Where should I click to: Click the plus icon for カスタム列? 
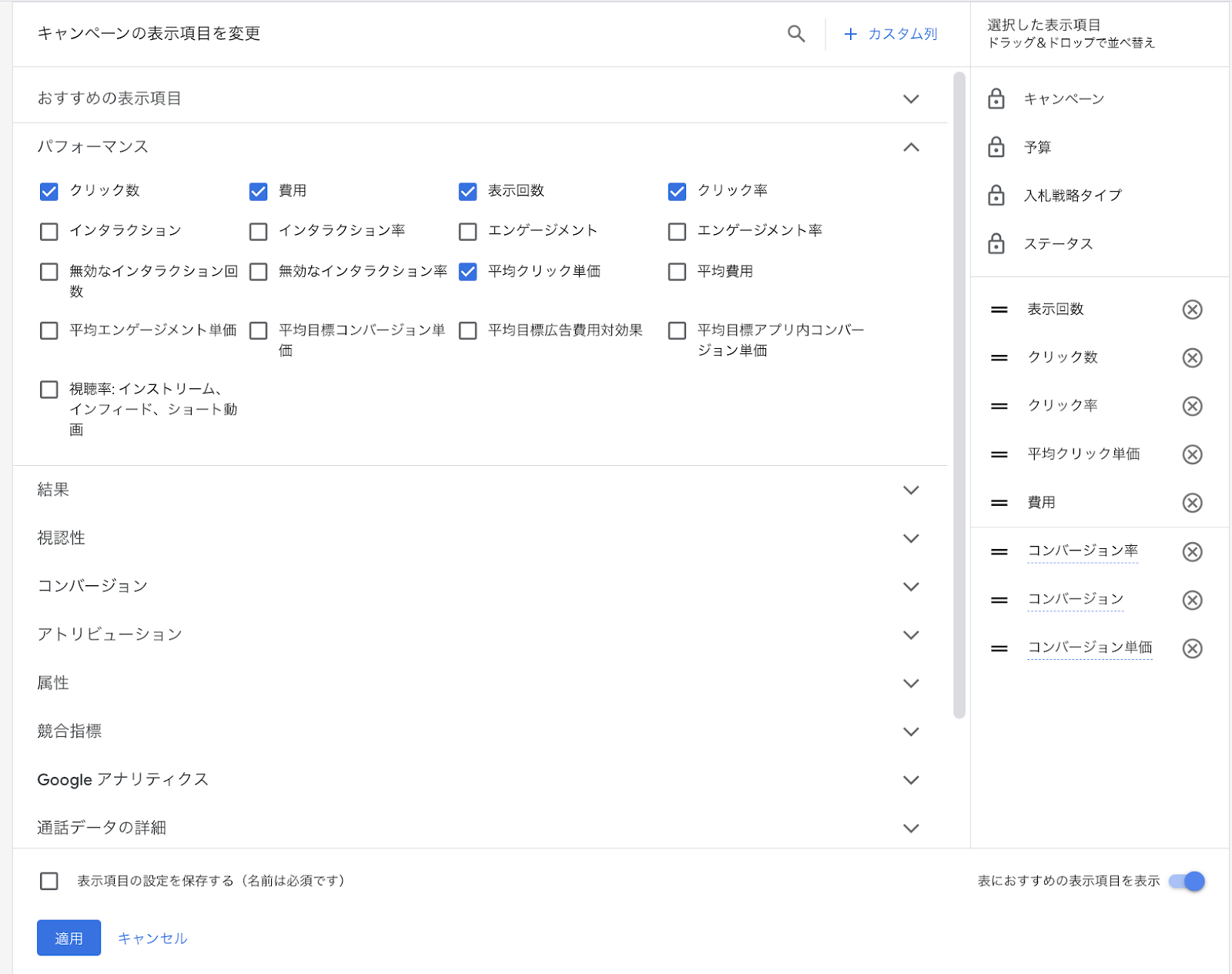(851, 34)
